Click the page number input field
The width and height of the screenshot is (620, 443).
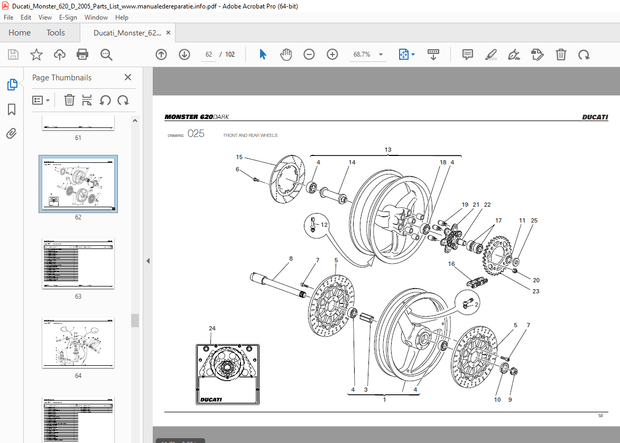click(x=209, y=54)
